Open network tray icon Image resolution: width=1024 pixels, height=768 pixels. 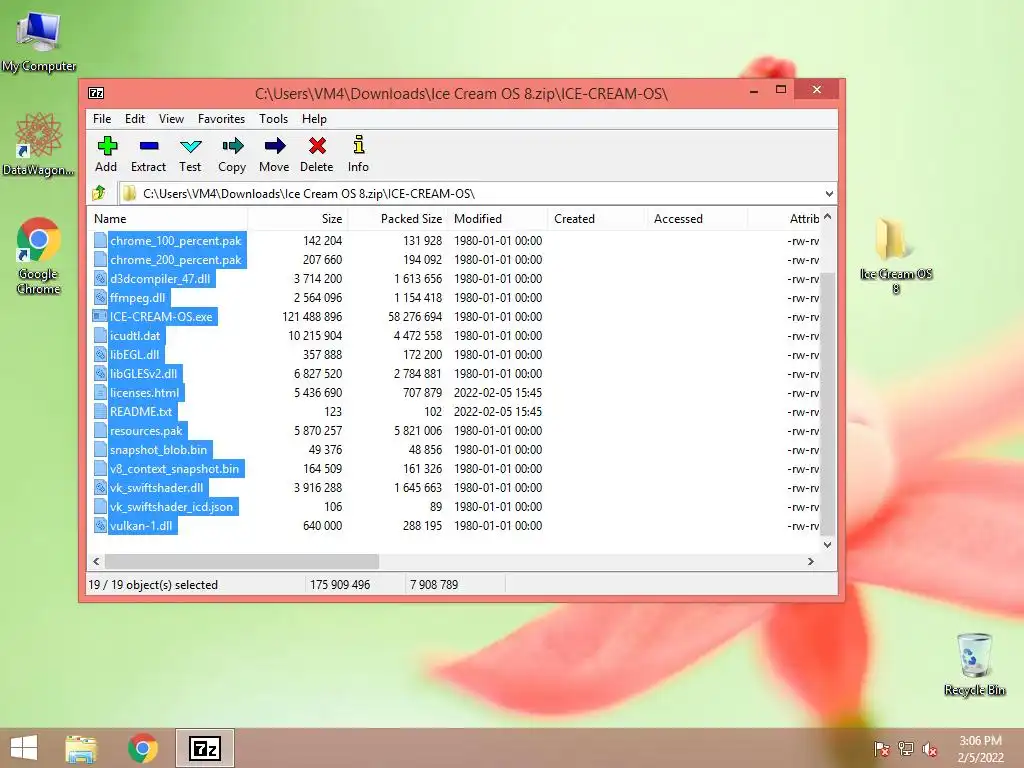click(905, 749)
